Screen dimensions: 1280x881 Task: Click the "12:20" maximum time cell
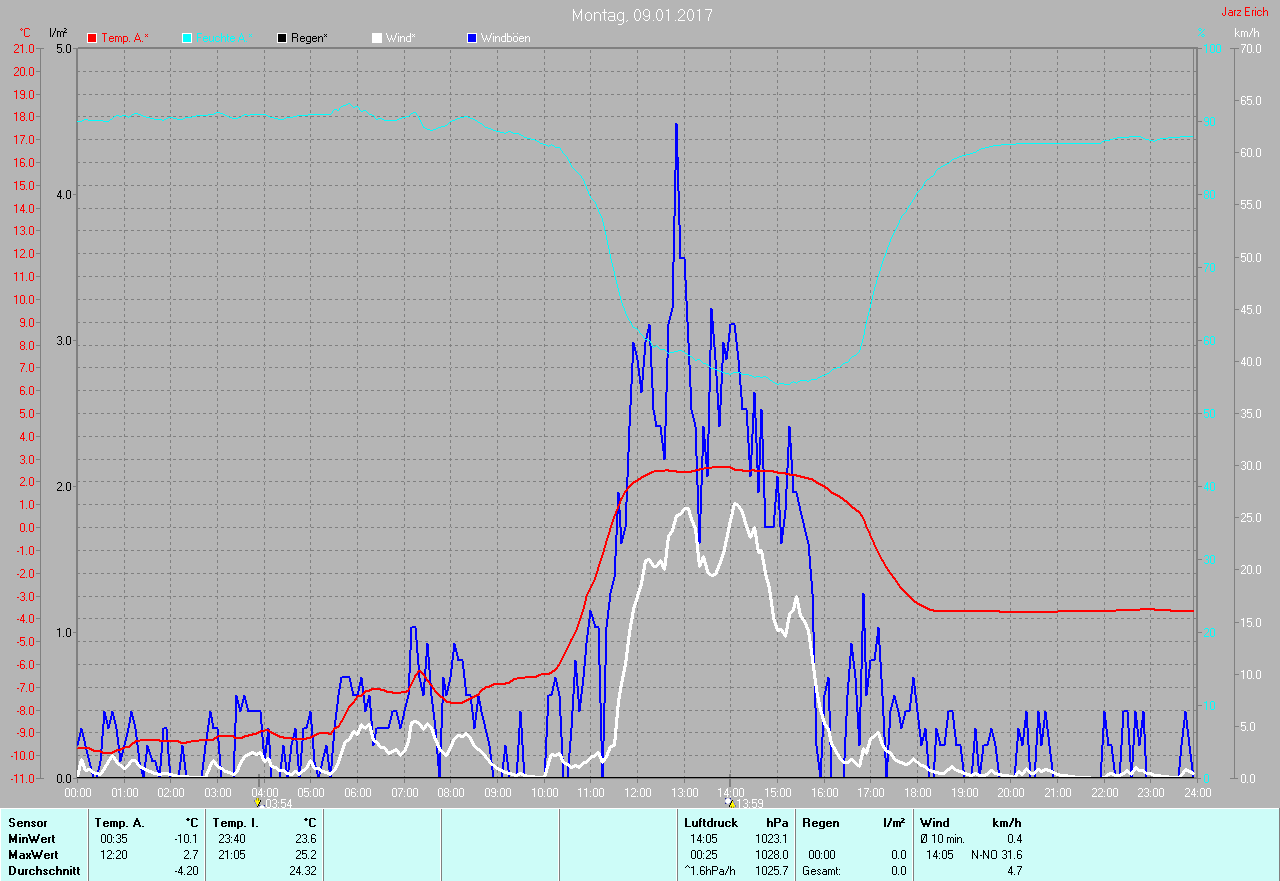[114, 855]
